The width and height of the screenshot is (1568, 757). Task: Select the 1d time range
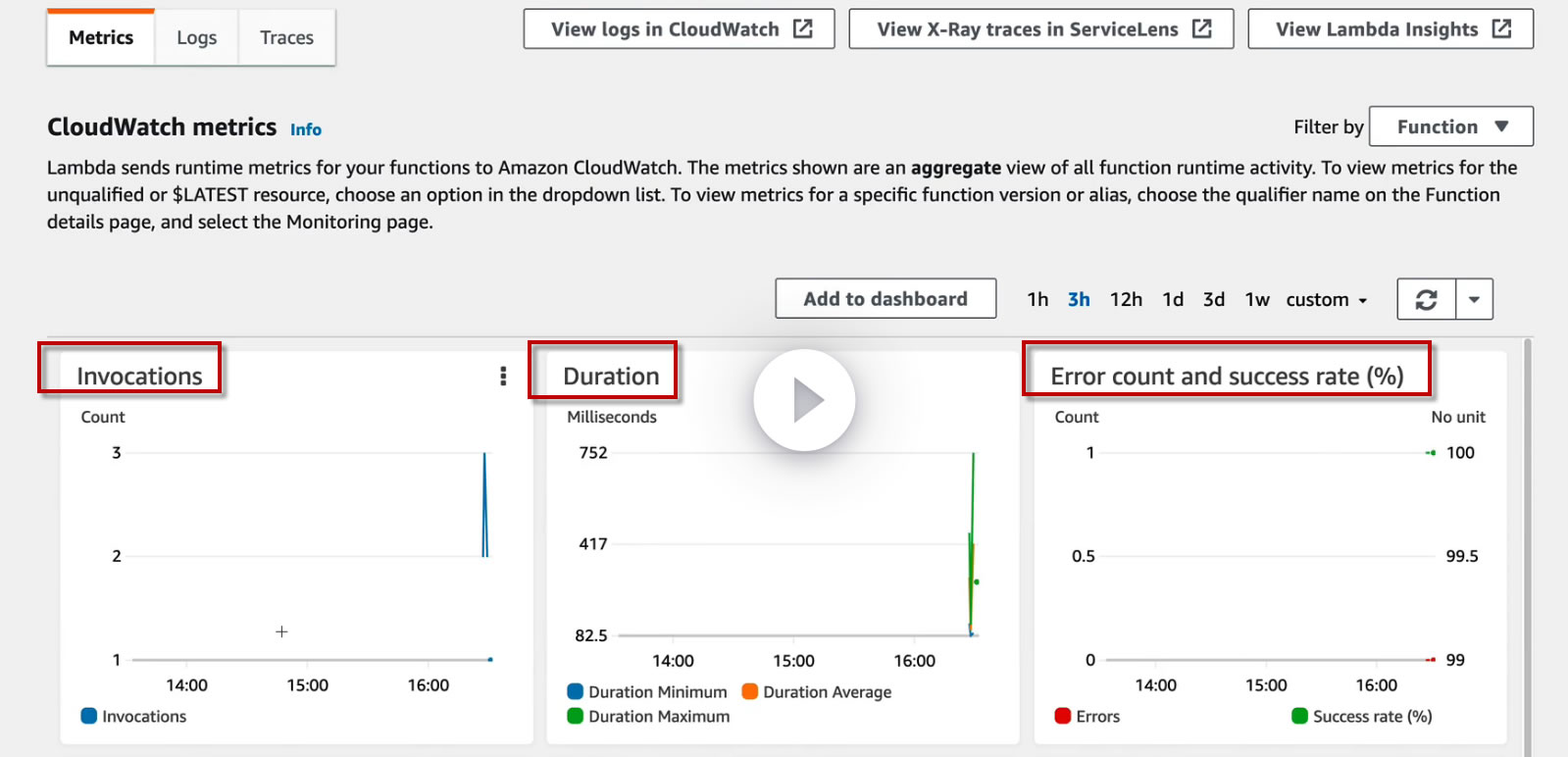click(x=1173, y=299)
